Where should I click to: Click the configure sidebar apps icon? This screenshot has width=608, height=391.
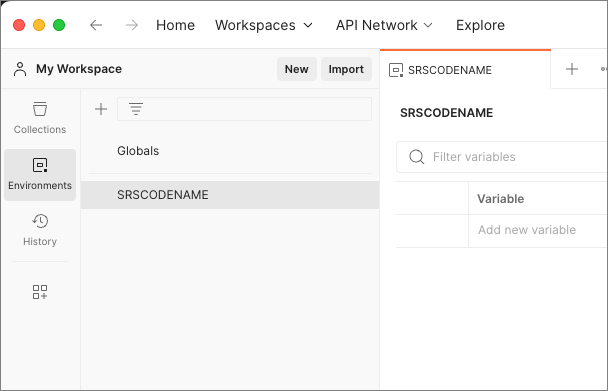(x=40, y=292)
